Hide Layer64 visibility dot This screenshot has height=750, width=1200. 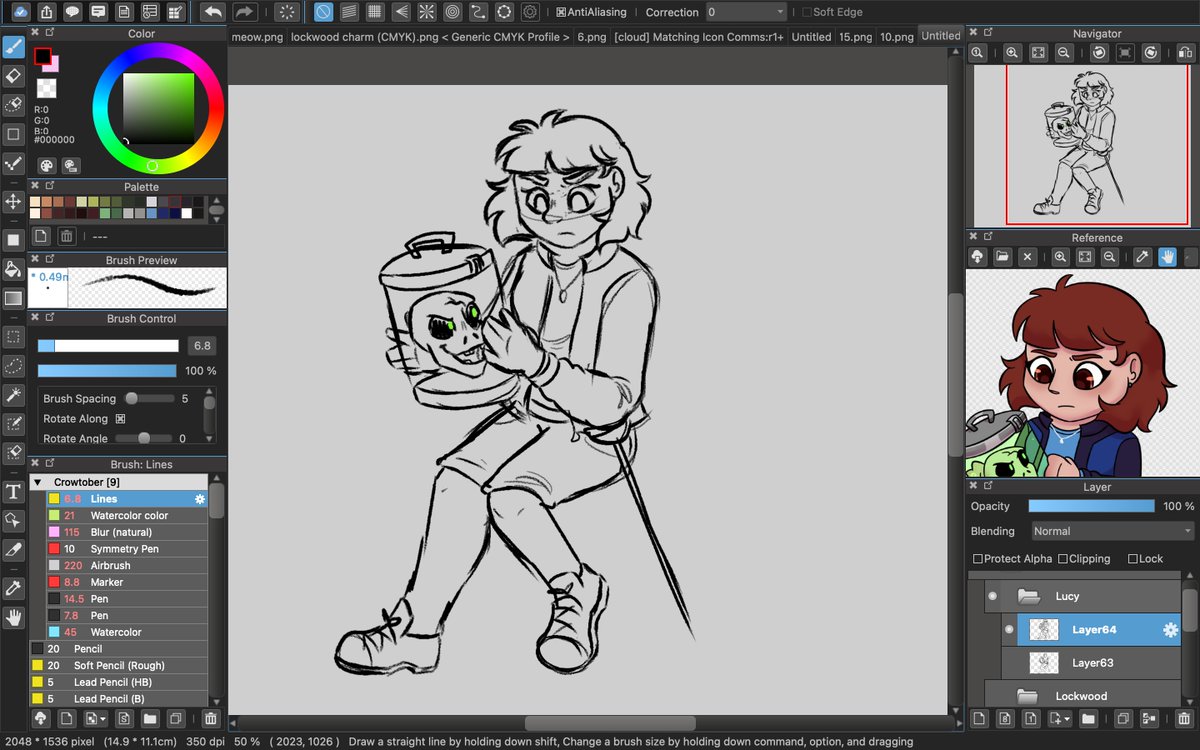click(x=1009, y=630)
